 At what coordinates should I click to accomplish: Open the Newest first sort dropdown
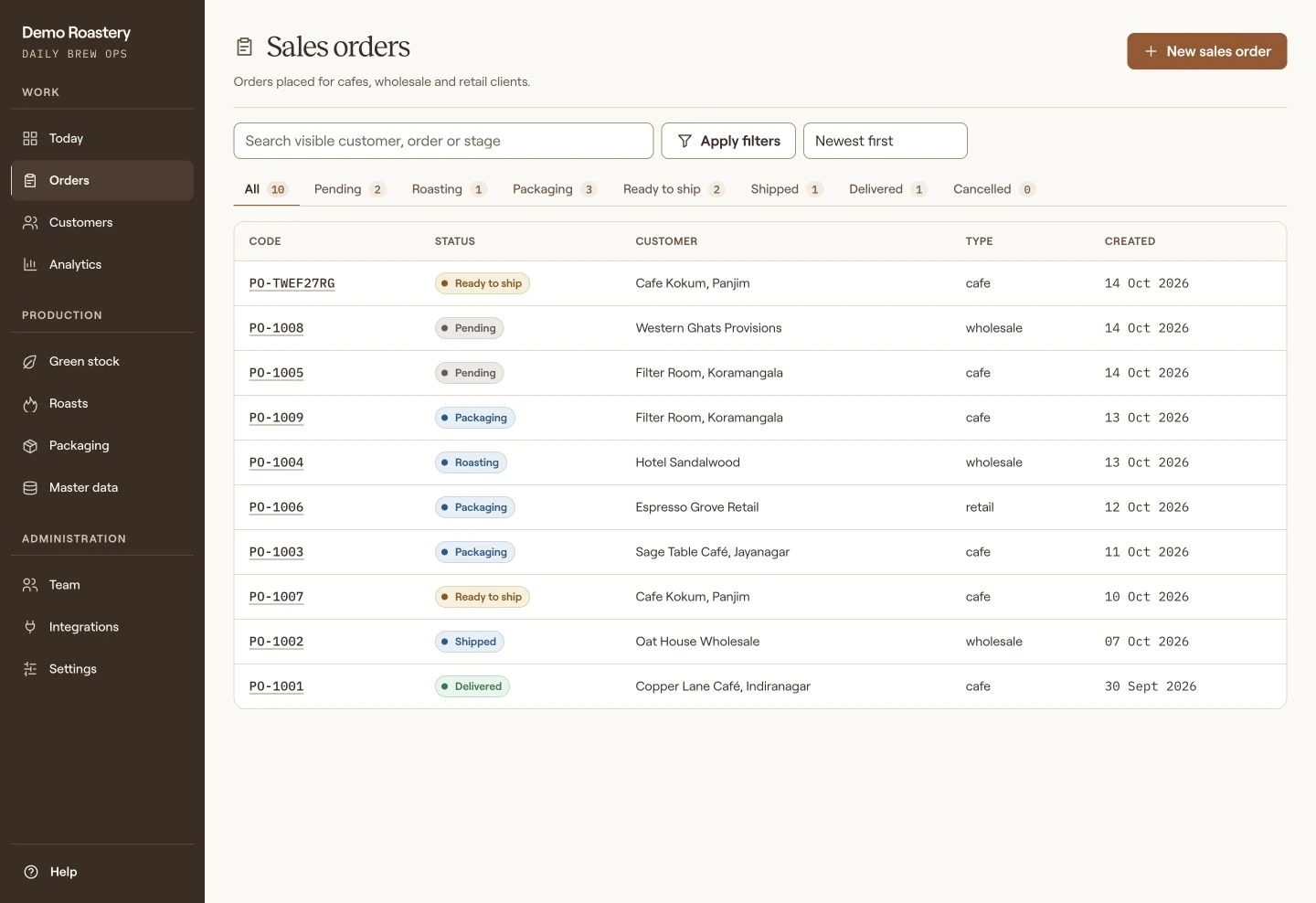click(885, 141)
